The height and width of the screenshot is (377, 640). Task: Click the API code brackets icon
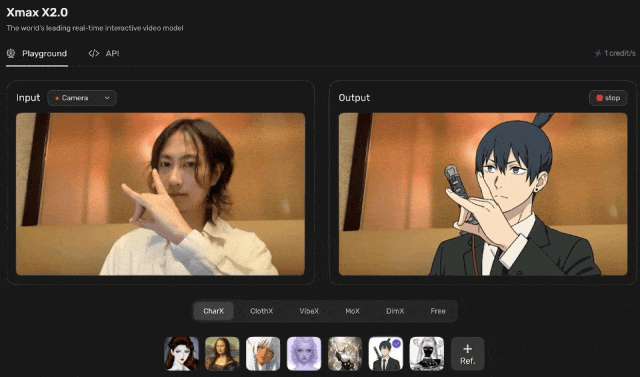[93, 53]
